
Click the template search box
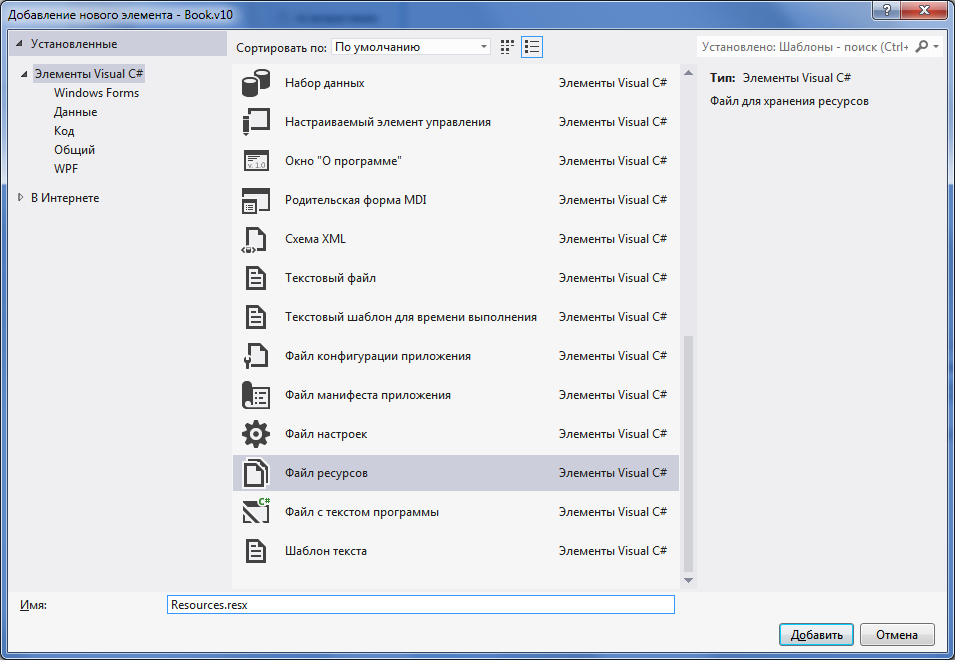click(x=805, y=46)
